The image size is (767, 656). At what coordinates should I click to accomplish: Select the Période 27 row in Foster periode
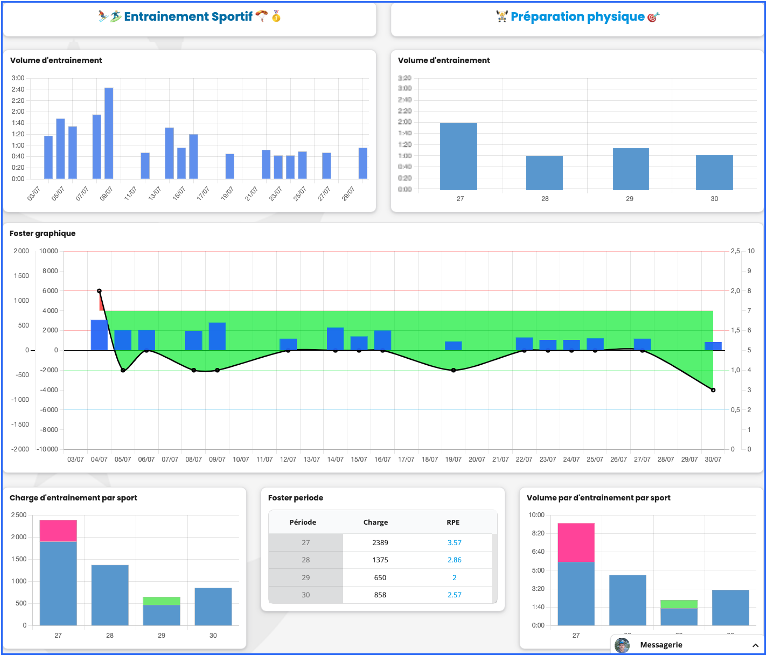pos(306,542)
